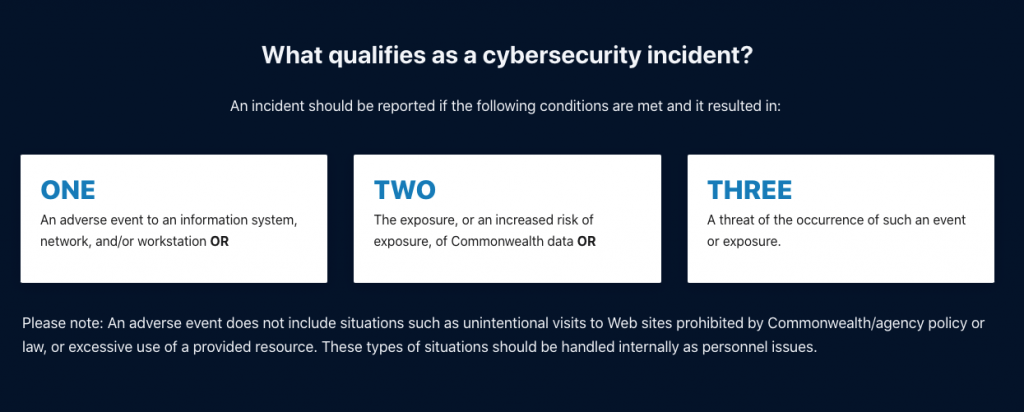The height and width of the screenshot is (412, 1024).
Task: Click the blue THREE title
Action: 750,190
